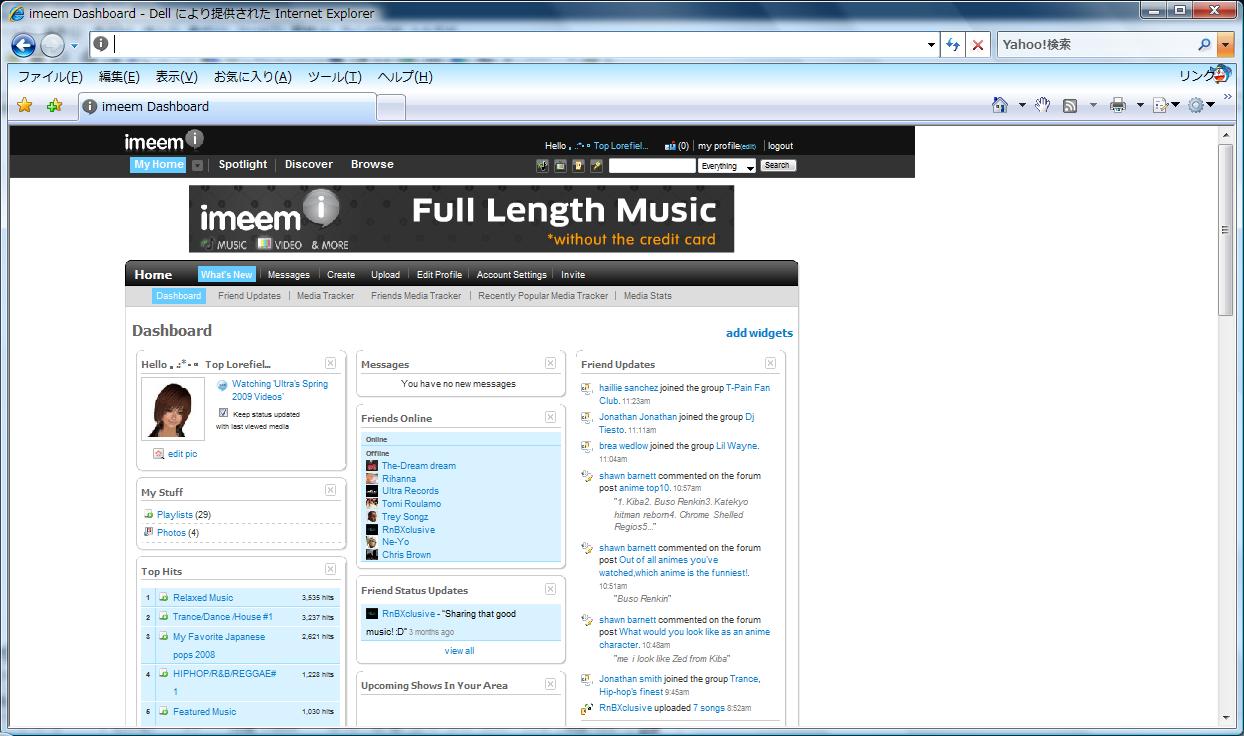
Task: Click Chris Brown friend avatar icon
Action: click(x=372, y=555)
